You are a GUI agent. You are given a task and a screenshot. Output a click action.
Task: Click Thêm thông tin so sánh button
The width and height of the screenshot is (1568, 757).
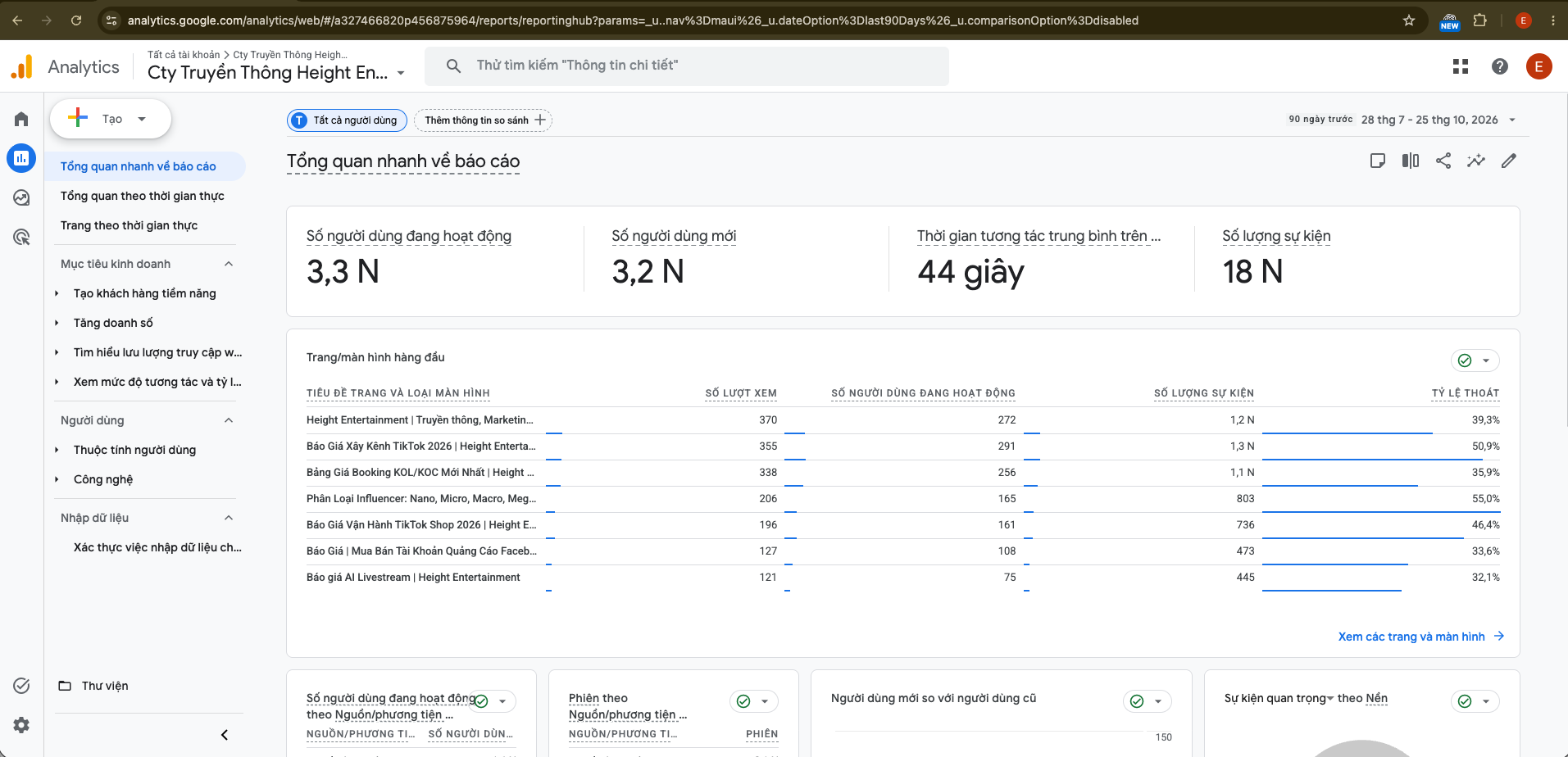pos(484,120)
